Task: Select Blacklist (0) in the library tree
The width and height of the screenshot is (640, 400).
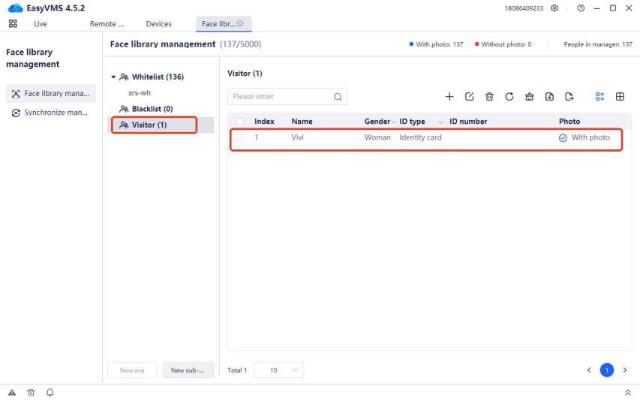Action: (152, 108)
